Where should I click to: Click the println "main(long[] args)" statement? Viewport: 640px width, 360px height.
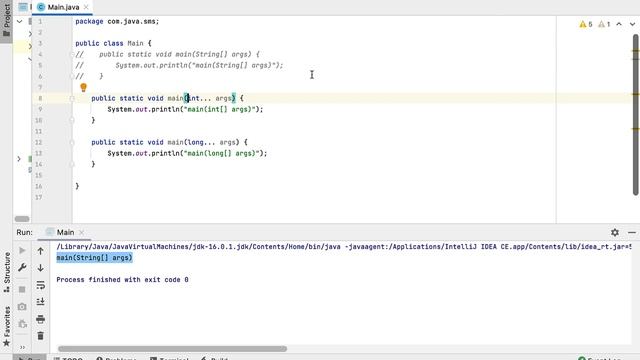click(187, 153)
